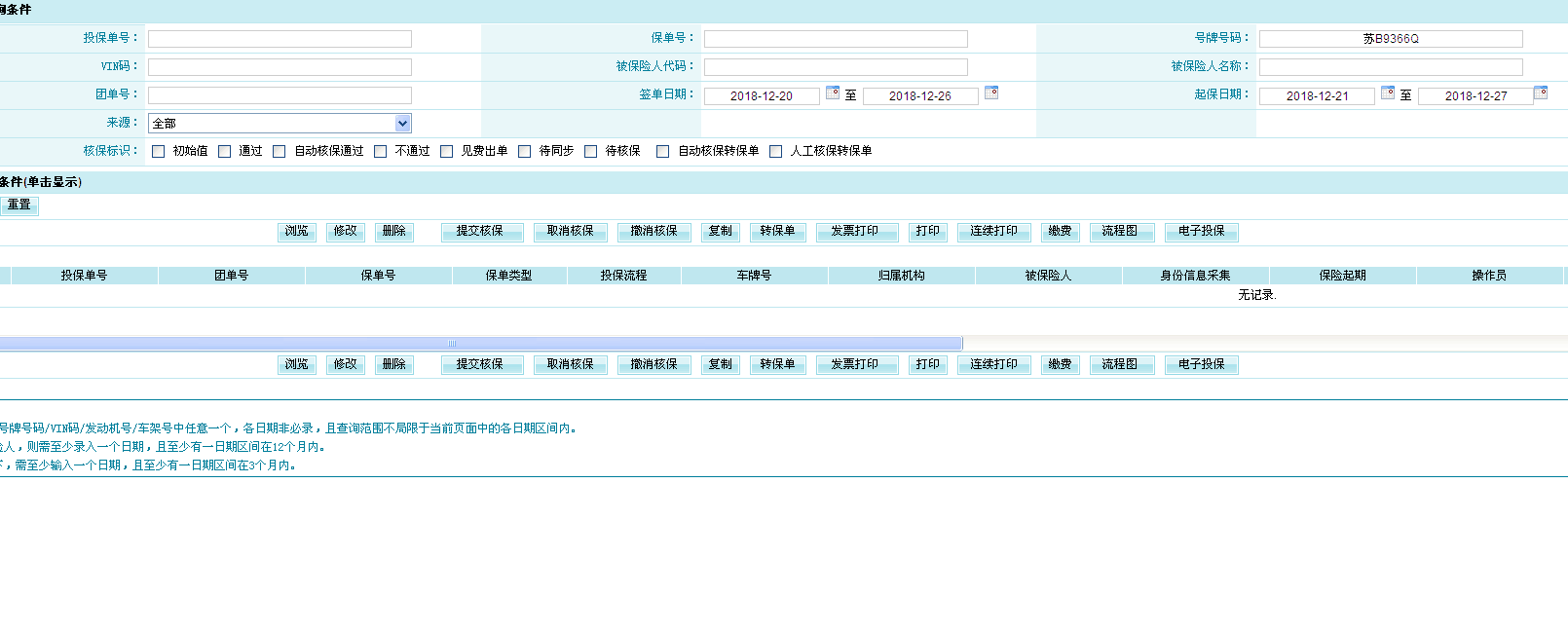
Task: Click 删除 button above the results table
Action: (394, 232)
